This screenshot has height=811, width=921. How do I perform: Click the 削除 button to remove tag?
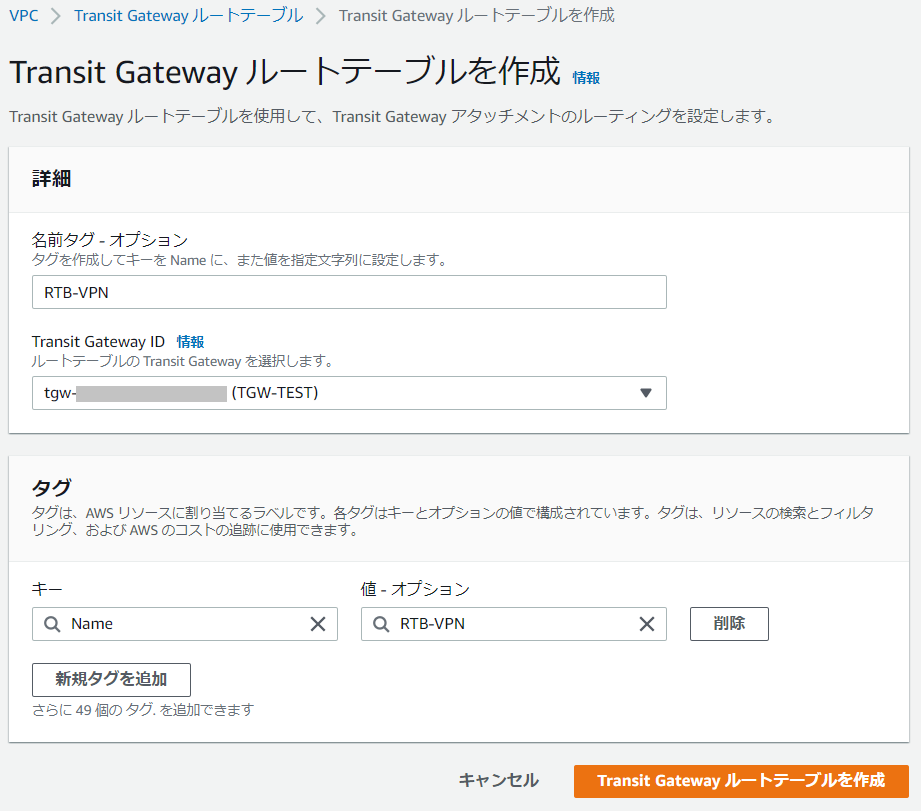coord(729,624)
